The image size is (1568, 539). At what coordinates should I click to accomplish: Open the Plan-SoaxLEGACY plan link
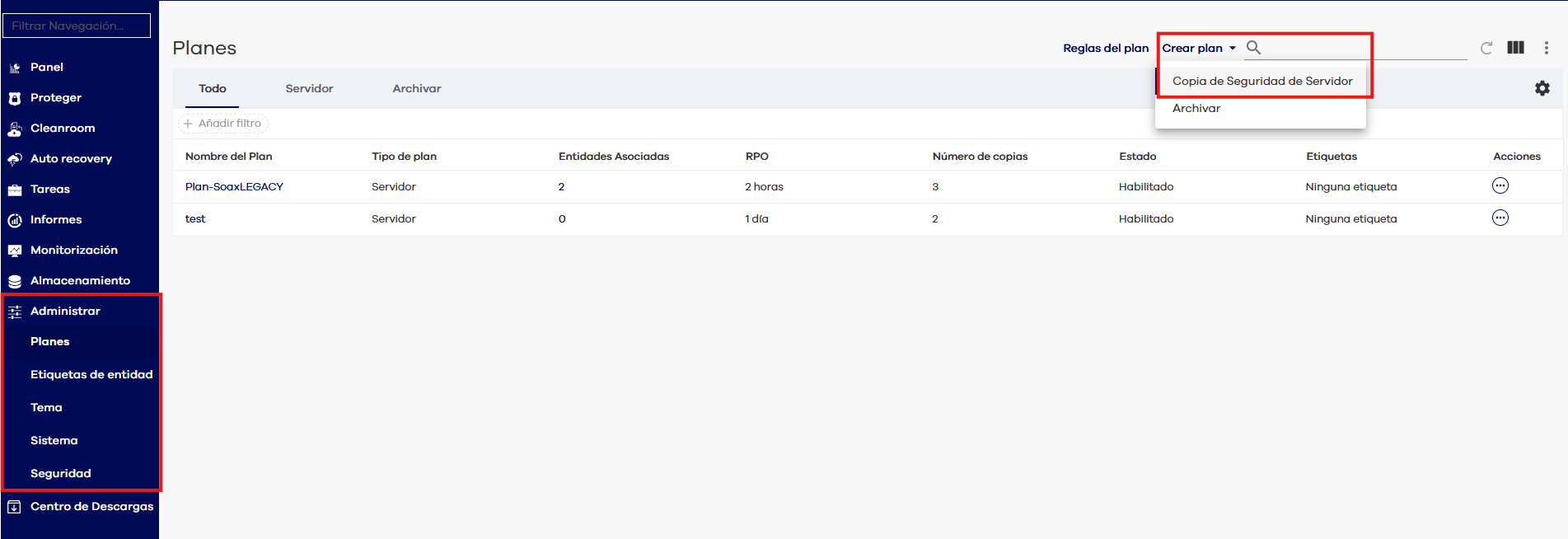(234, 186)
